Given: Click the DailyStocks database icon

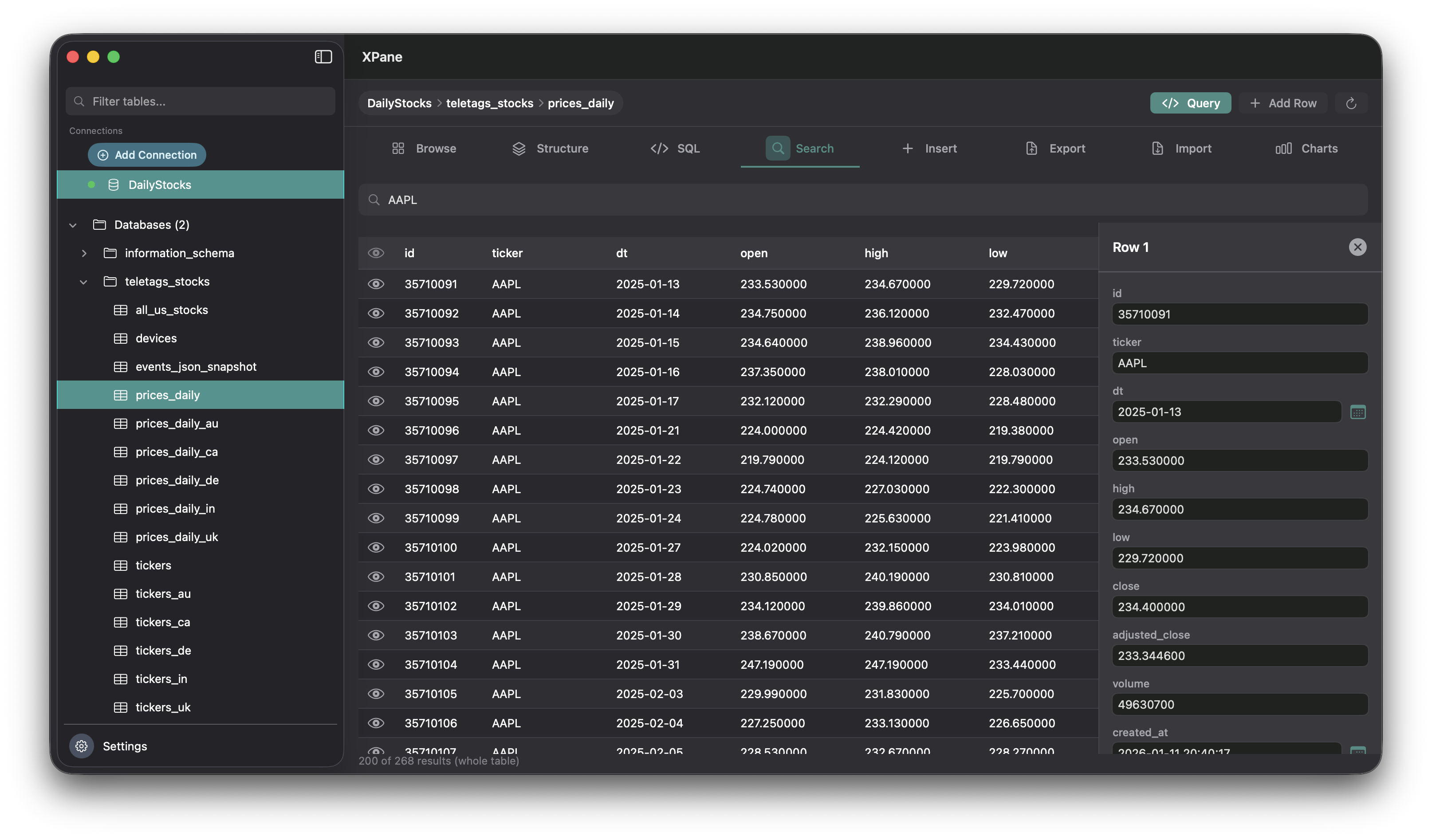Looking at the screenshot, I should point(114,184).
